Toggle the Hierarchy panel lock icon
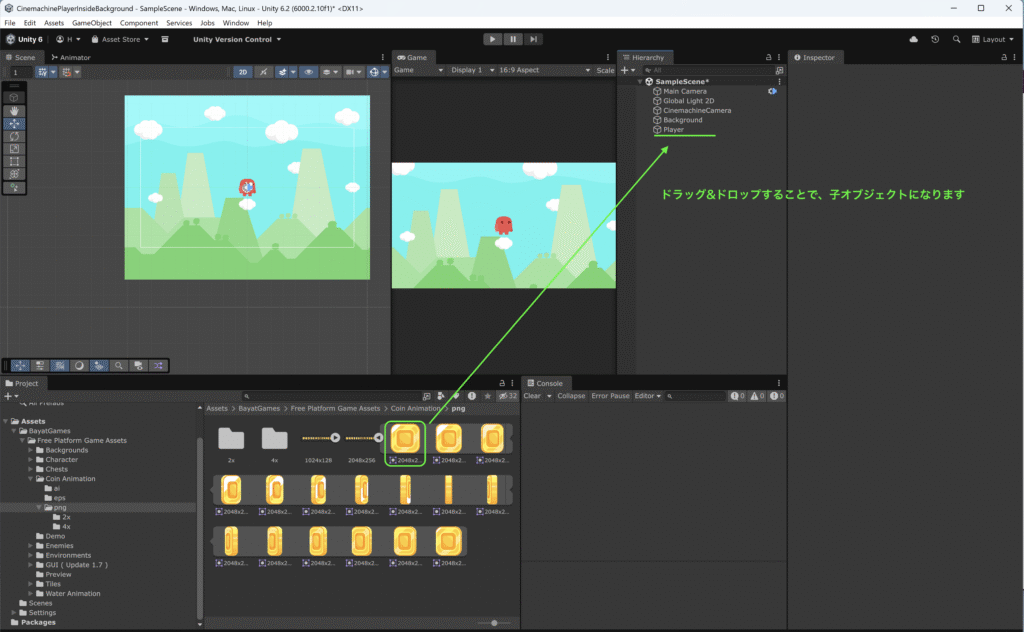 [768, 58]
